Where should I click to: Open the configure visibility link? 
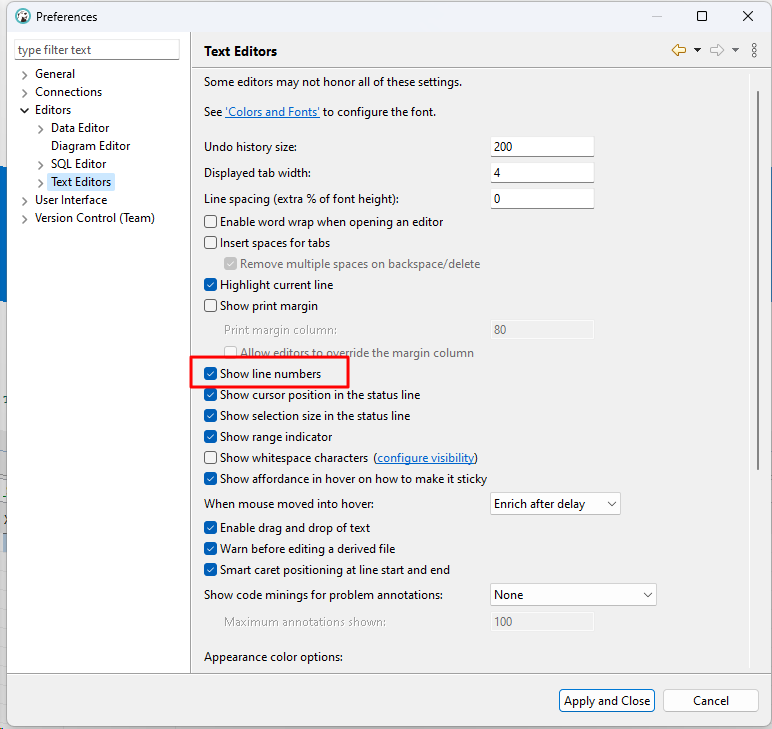click(x=426, y=458)
